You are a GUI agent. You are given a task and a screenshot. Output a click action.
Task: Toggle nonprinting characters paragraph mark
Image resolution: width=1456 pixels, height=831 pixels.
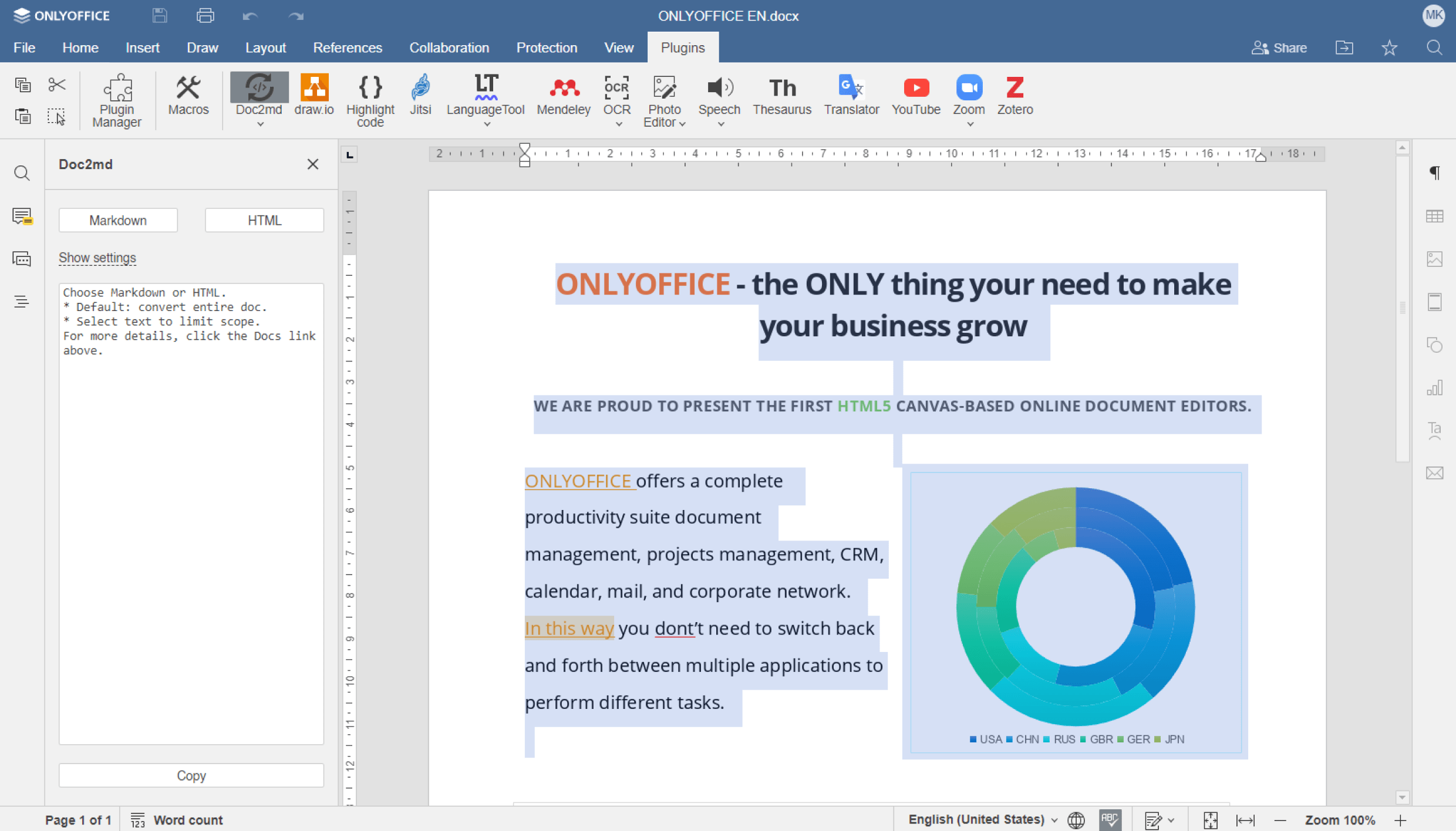(1434, 173)
